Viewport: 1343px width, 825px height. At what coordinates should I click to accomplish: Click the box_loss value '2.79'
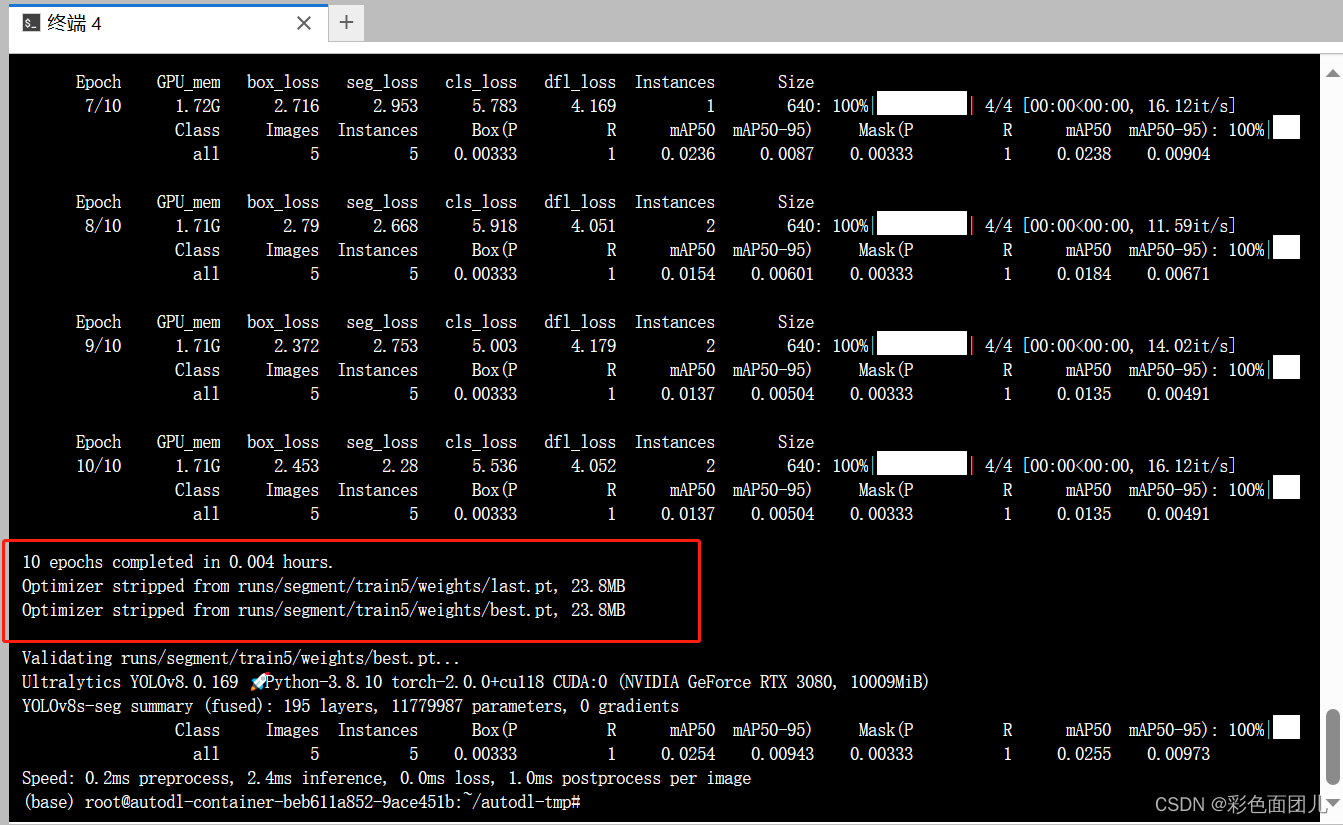tap(301, 226)
